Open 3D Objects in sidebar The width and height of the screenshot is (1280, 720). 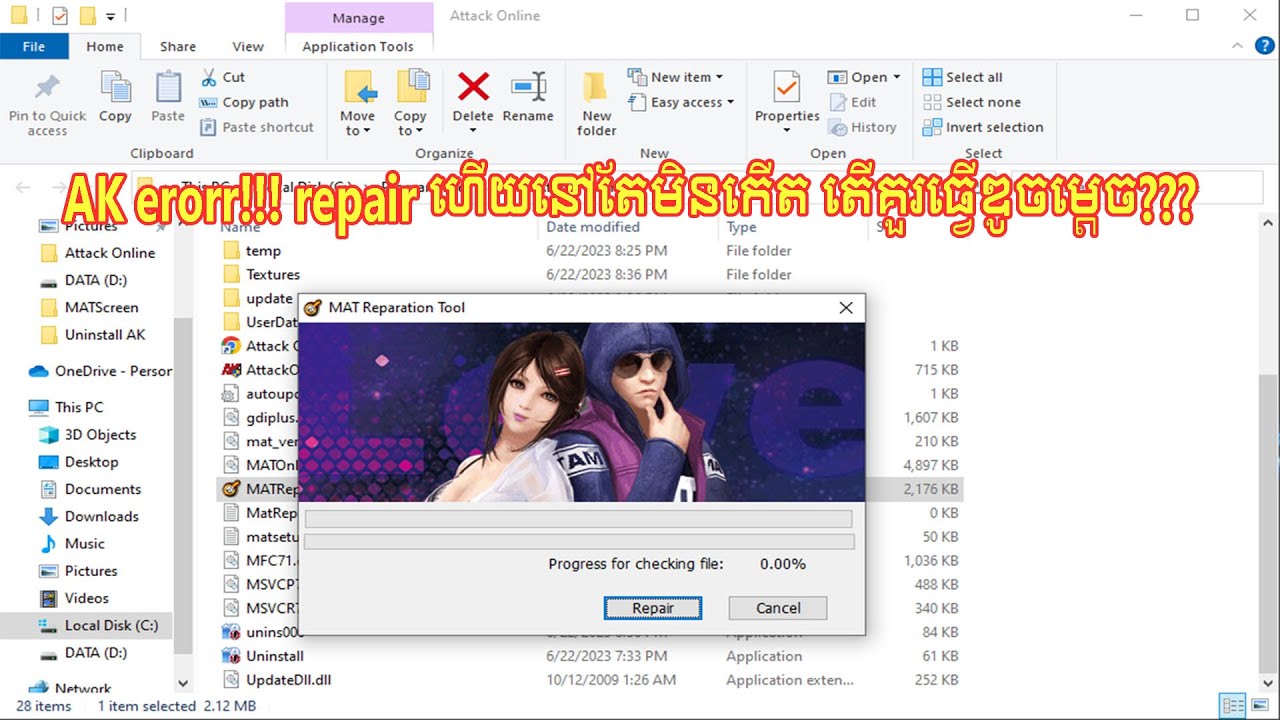[88, 434]
